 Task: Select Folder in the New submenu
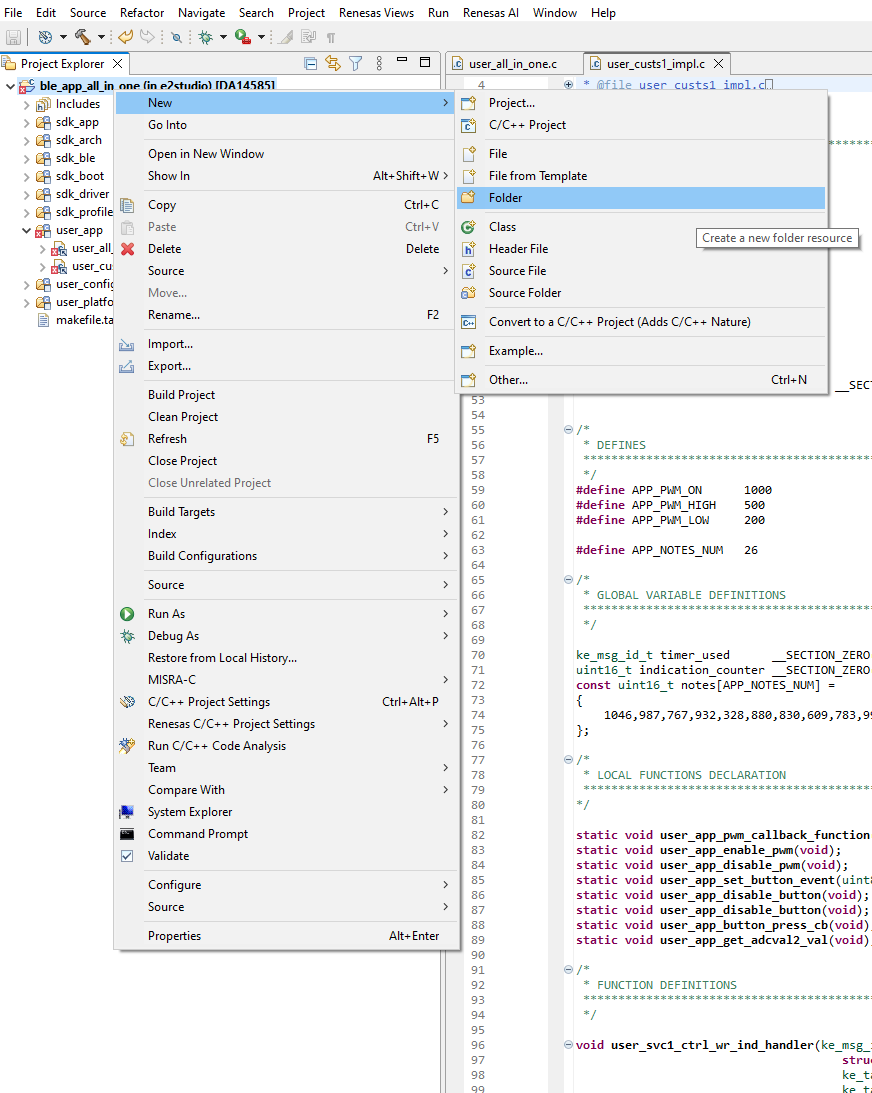(x=641, y=198)
